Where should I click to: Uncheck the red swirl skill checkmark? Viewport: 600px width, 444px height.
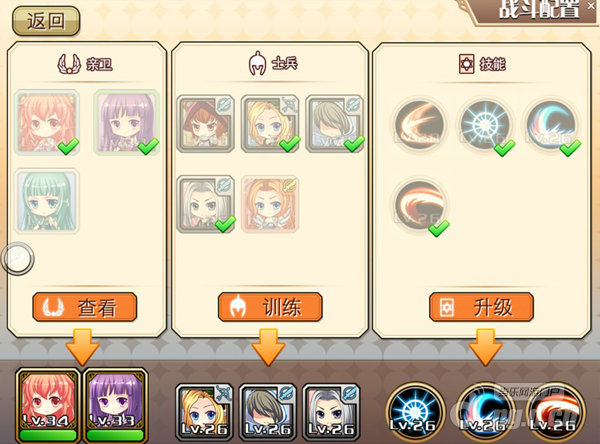coord(439,229)
